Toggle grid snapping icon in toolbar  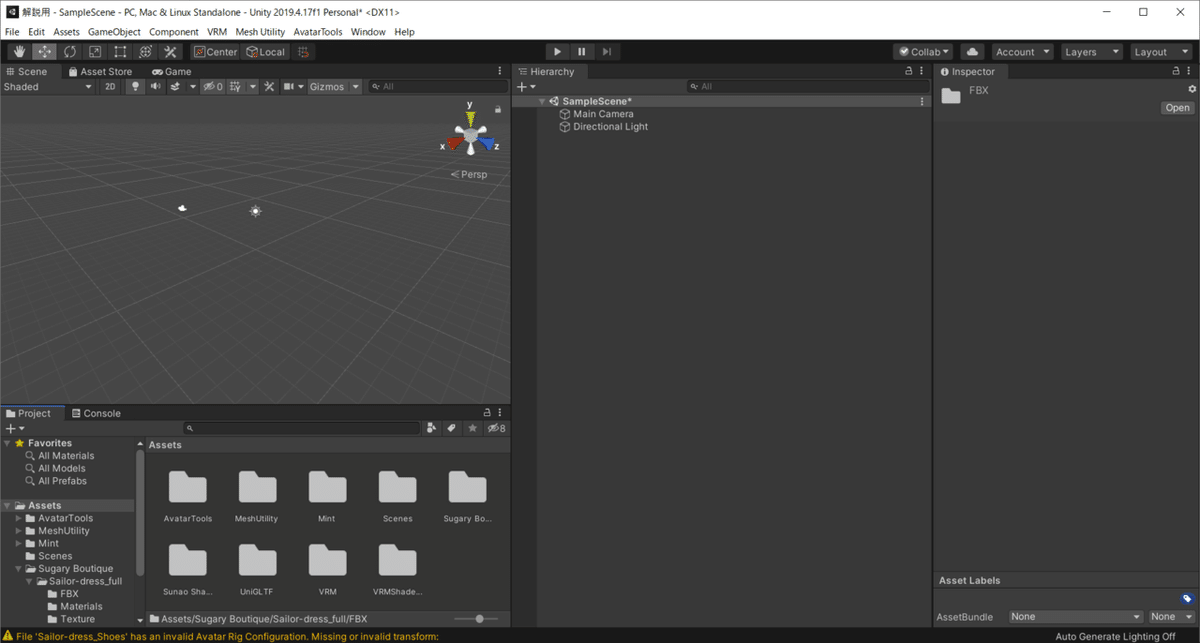click(x=304, y=52)
